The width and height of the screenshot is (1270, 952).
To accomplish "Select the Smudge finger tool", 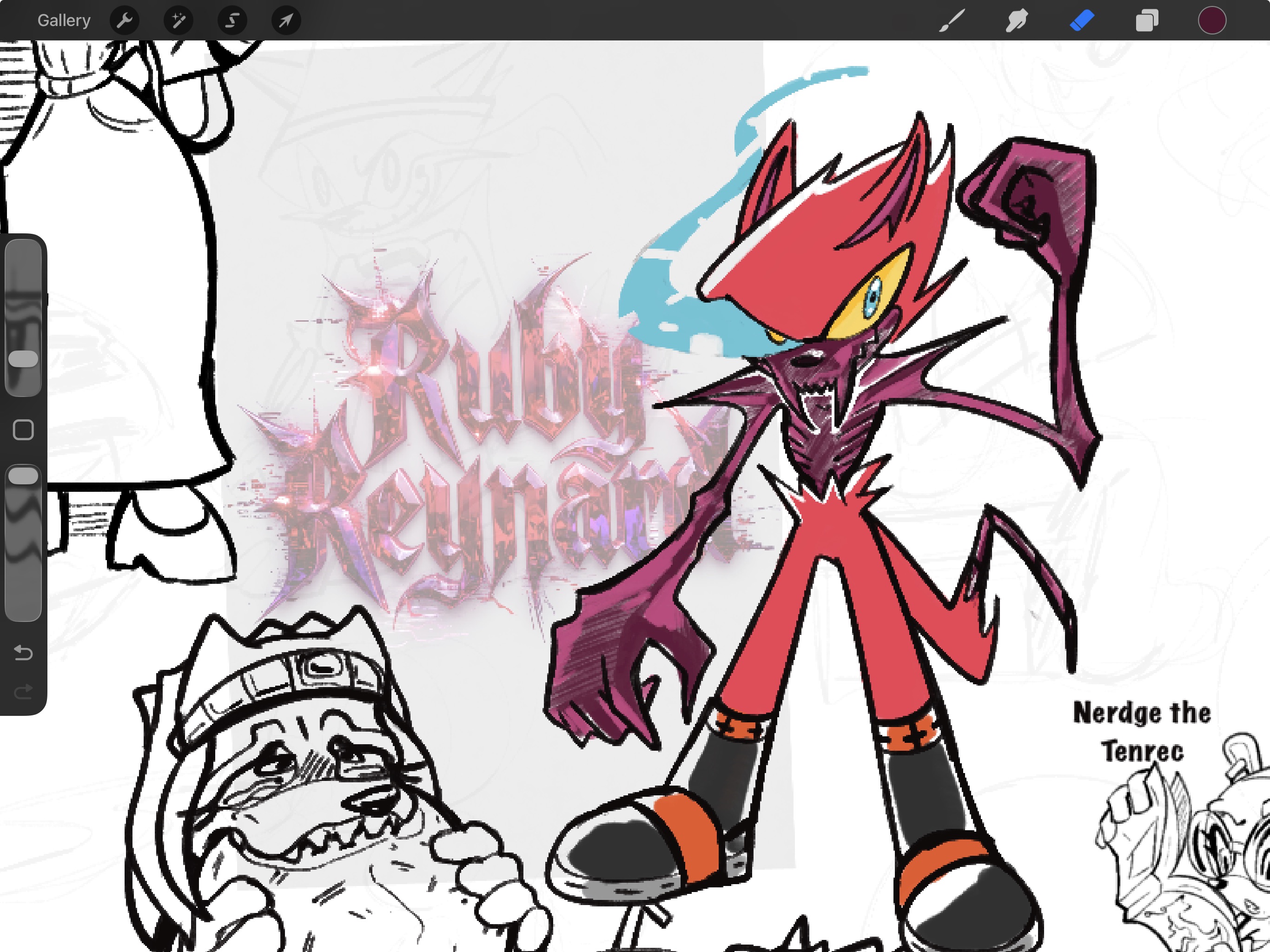I will point(1016,20).
